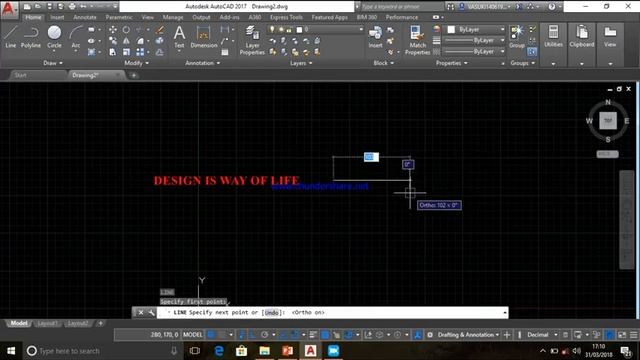The width and height of the screenshot is (640, 360).
Task: Toggle ortho mode in status bar
Action: (x=253, y=335)
